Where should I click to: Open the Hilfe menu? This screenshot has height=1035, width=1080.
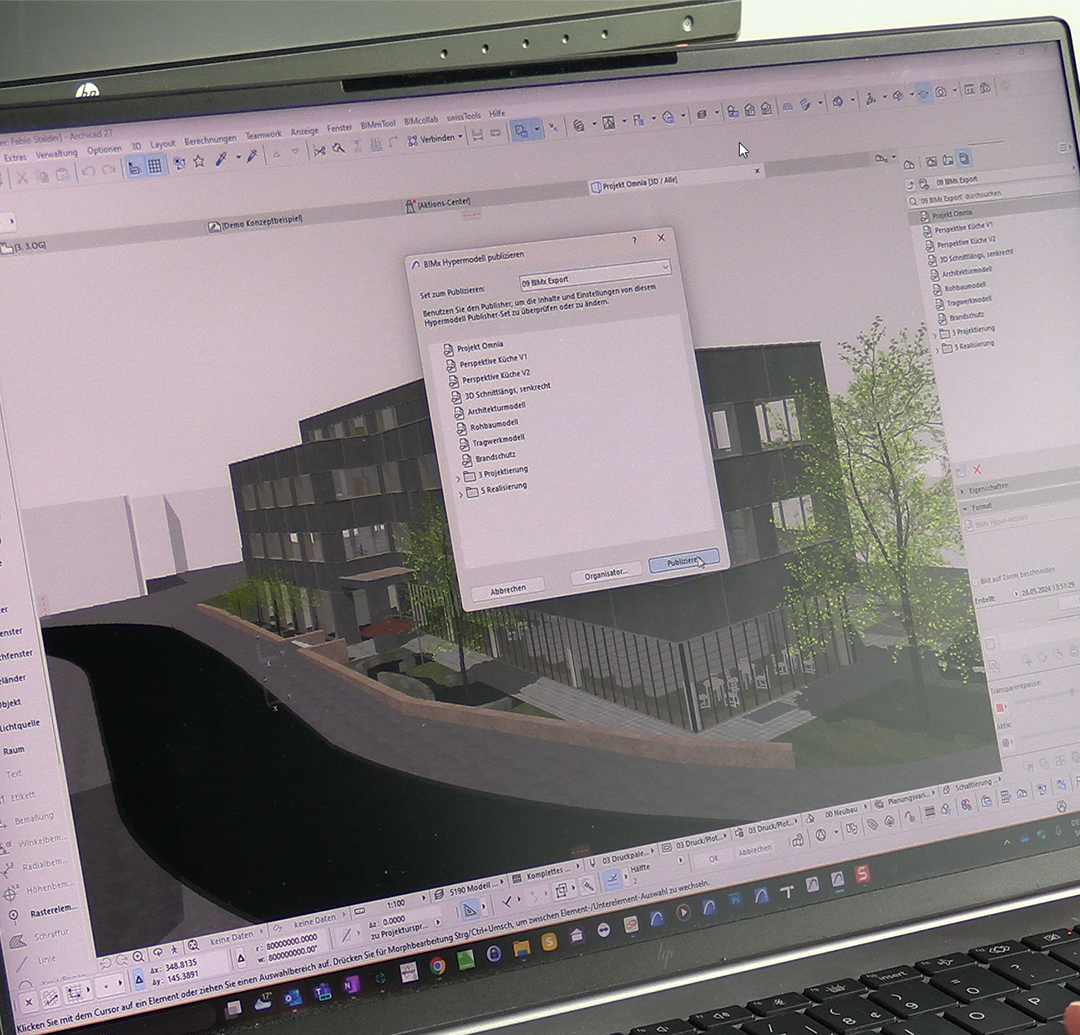(497, 113)
